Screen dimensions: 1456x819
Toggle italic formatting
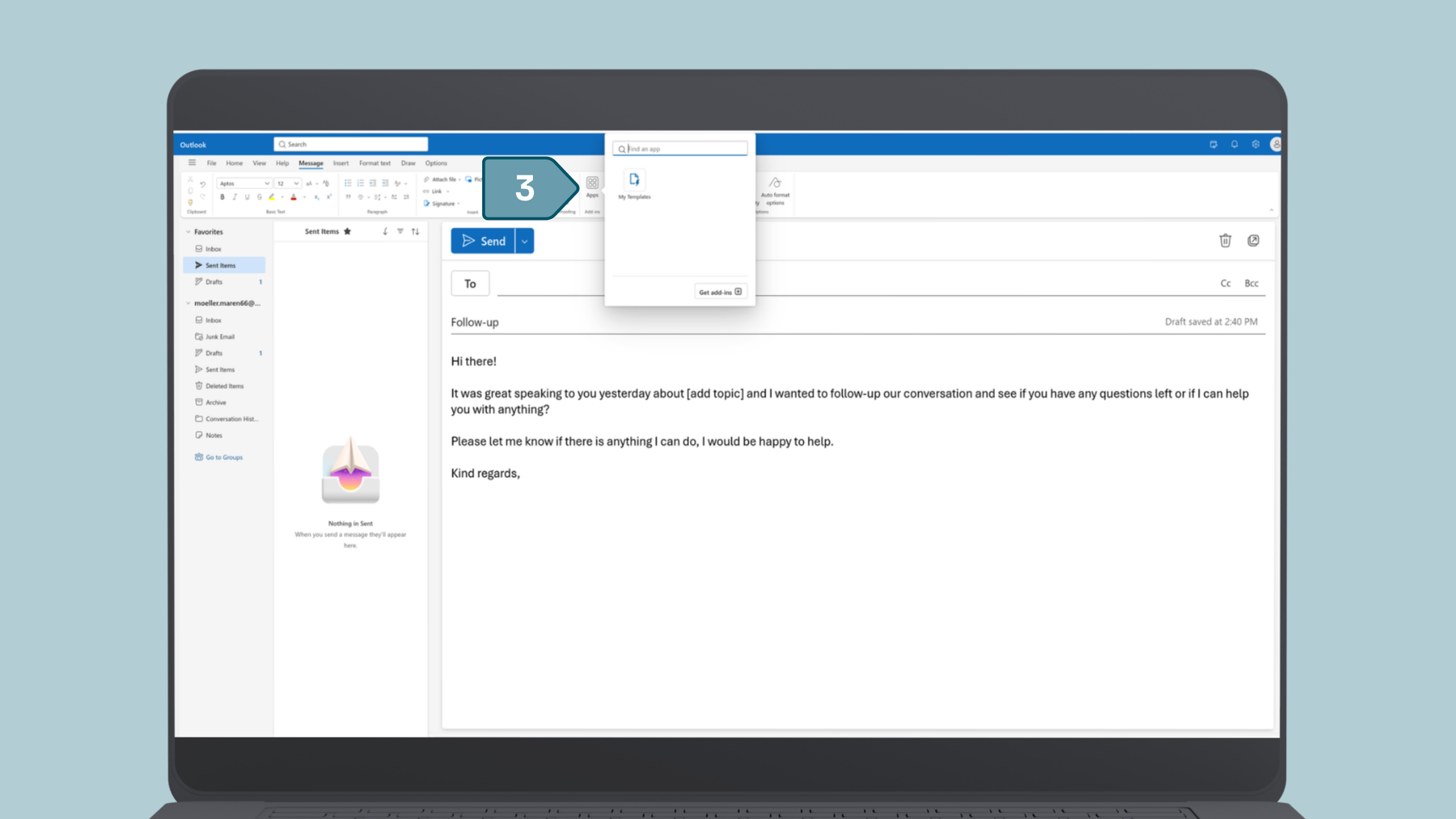click(x=235, y=197)
